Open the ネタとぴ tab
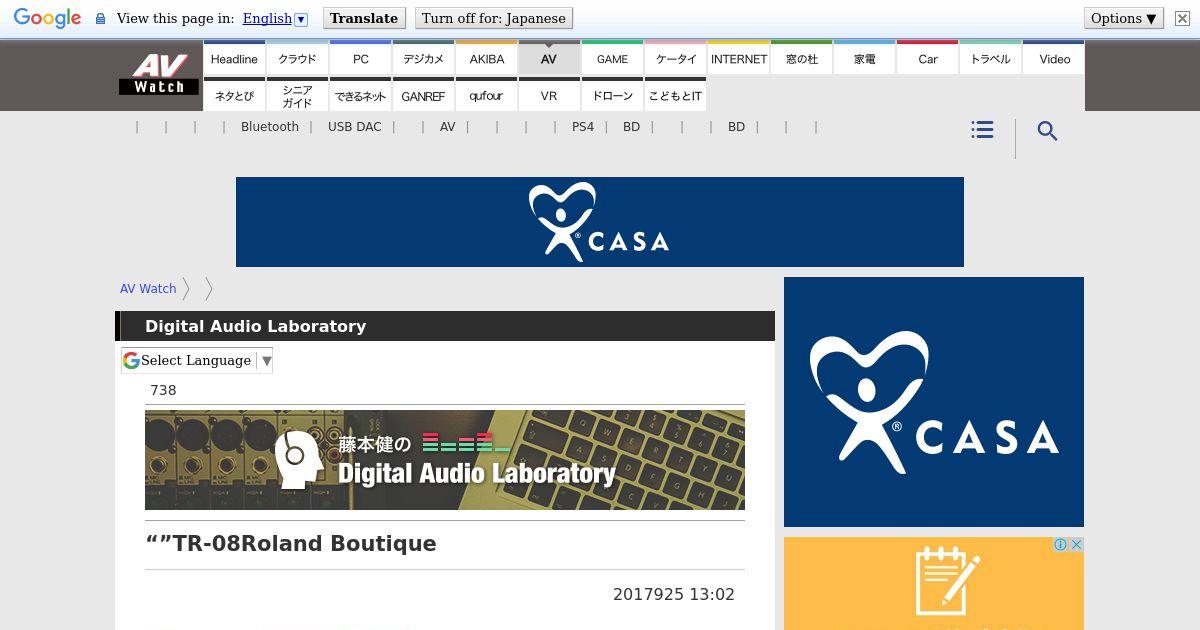1200x630 pixels. 234,95
